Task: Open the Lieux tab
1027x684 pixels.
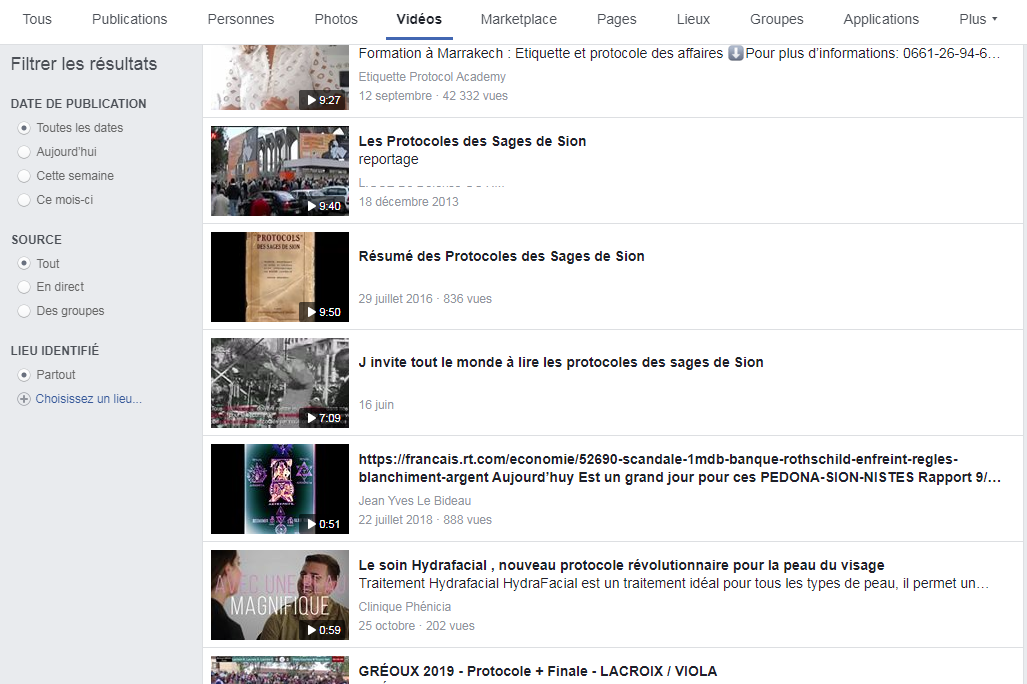Action: pyautogui.click(x=693, y=20)
